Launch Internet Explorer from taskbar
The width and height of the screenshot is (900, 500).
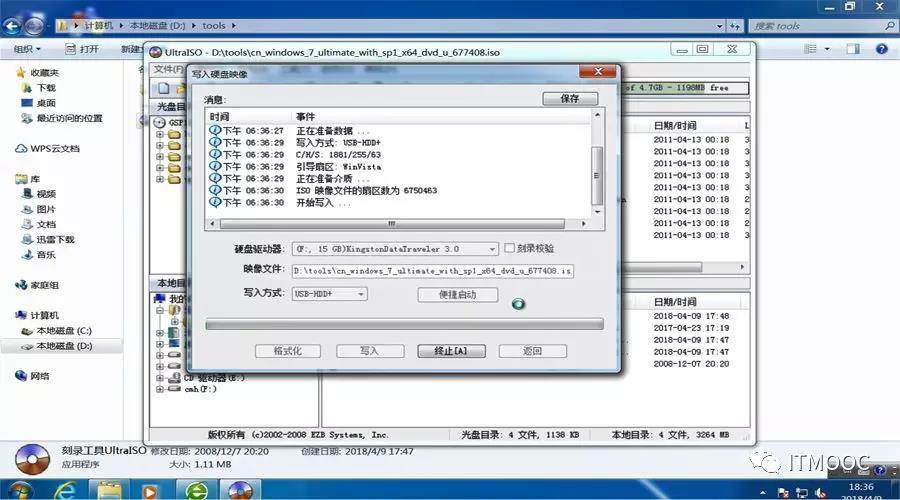(65, 491)
